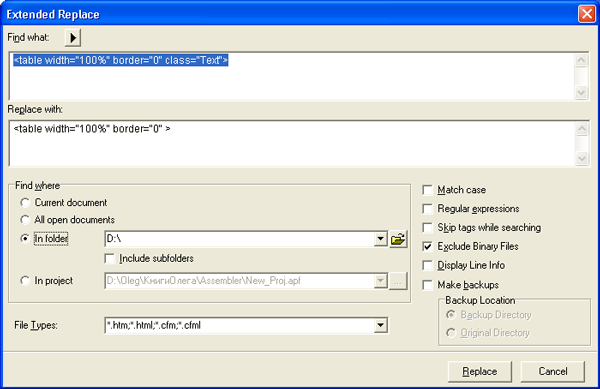Enable Display Line Info checkbox
The height and width of the screenshot is (389, 600).
(x=427, y=265)
